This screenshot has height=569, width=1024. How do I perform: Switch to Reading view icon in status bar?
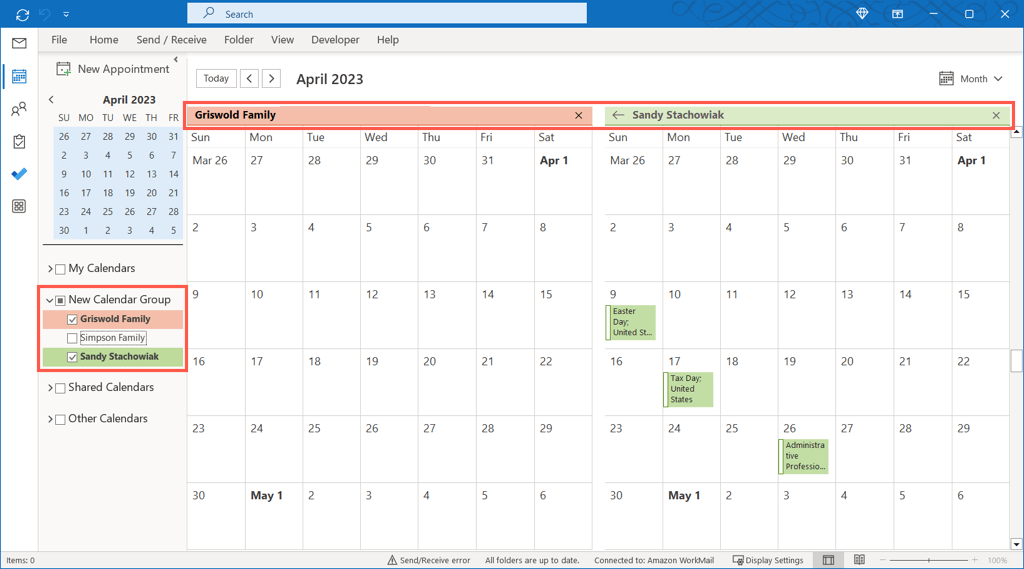(x=859, y=560)
